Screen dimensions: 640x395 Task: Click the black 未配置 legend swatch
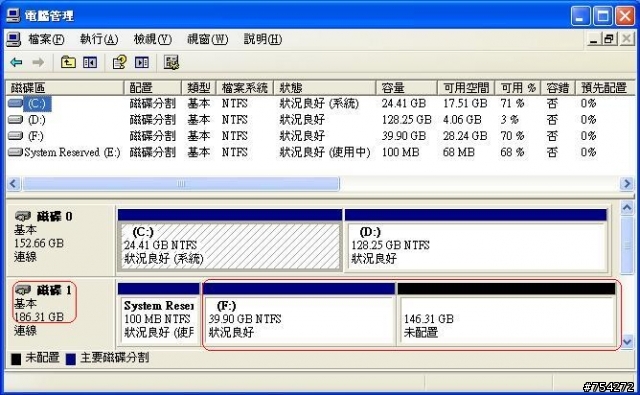pos(16,359)
